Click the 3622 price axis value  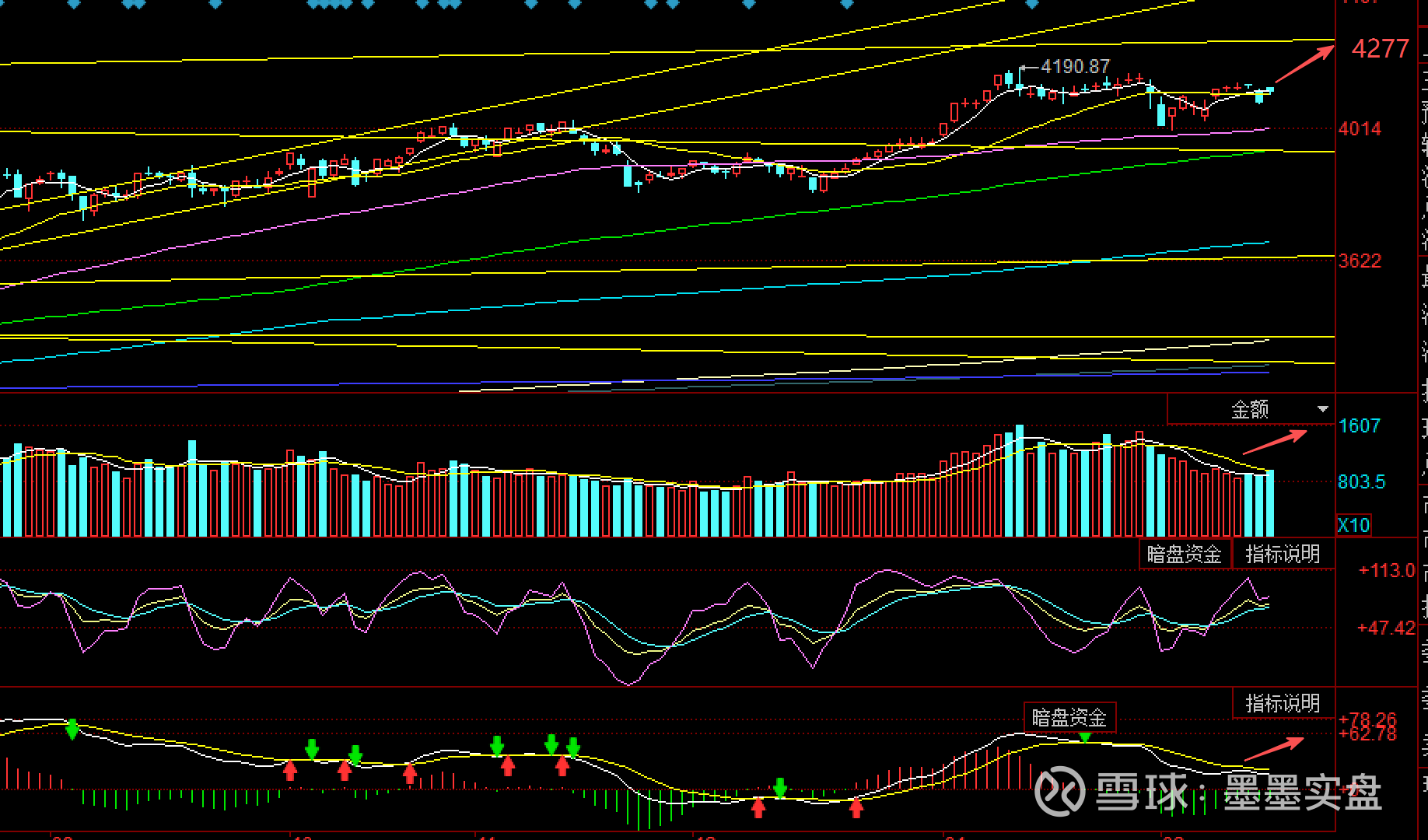(x=1360, y=261)
